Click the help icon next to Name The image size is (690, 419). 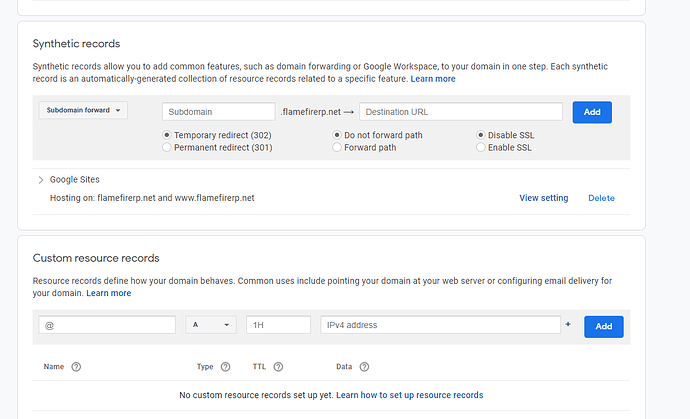(x=76, y=367)
